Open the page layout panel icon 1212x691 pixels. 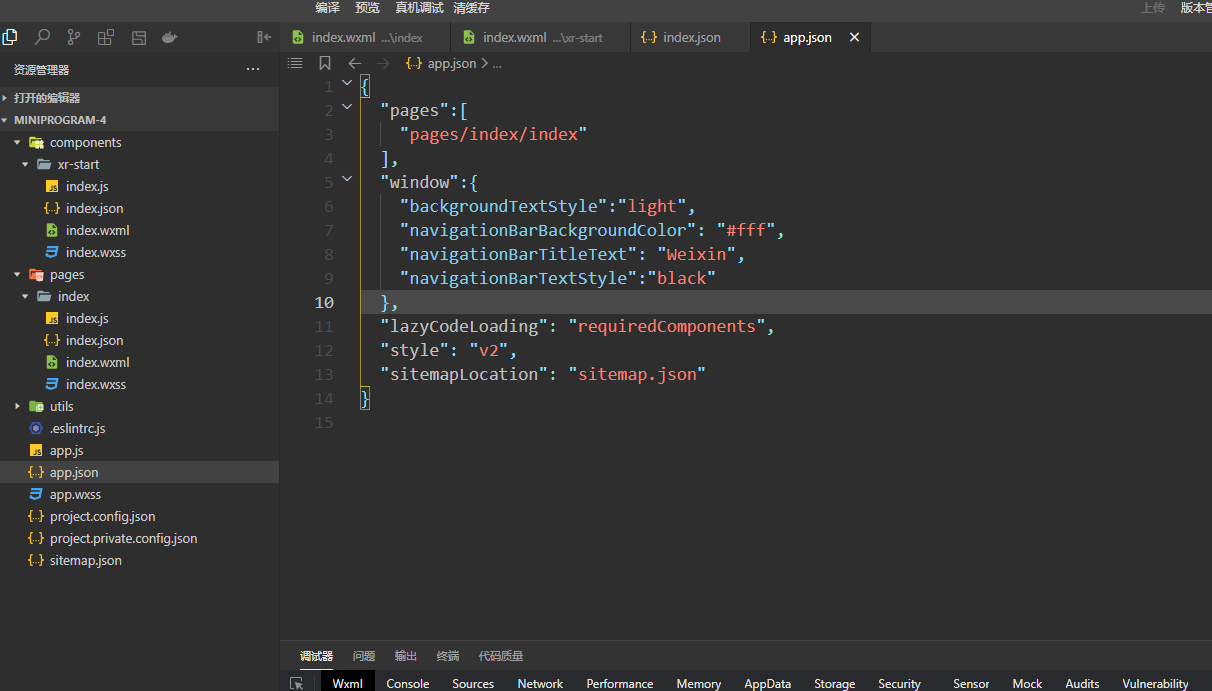click(139, 37)
